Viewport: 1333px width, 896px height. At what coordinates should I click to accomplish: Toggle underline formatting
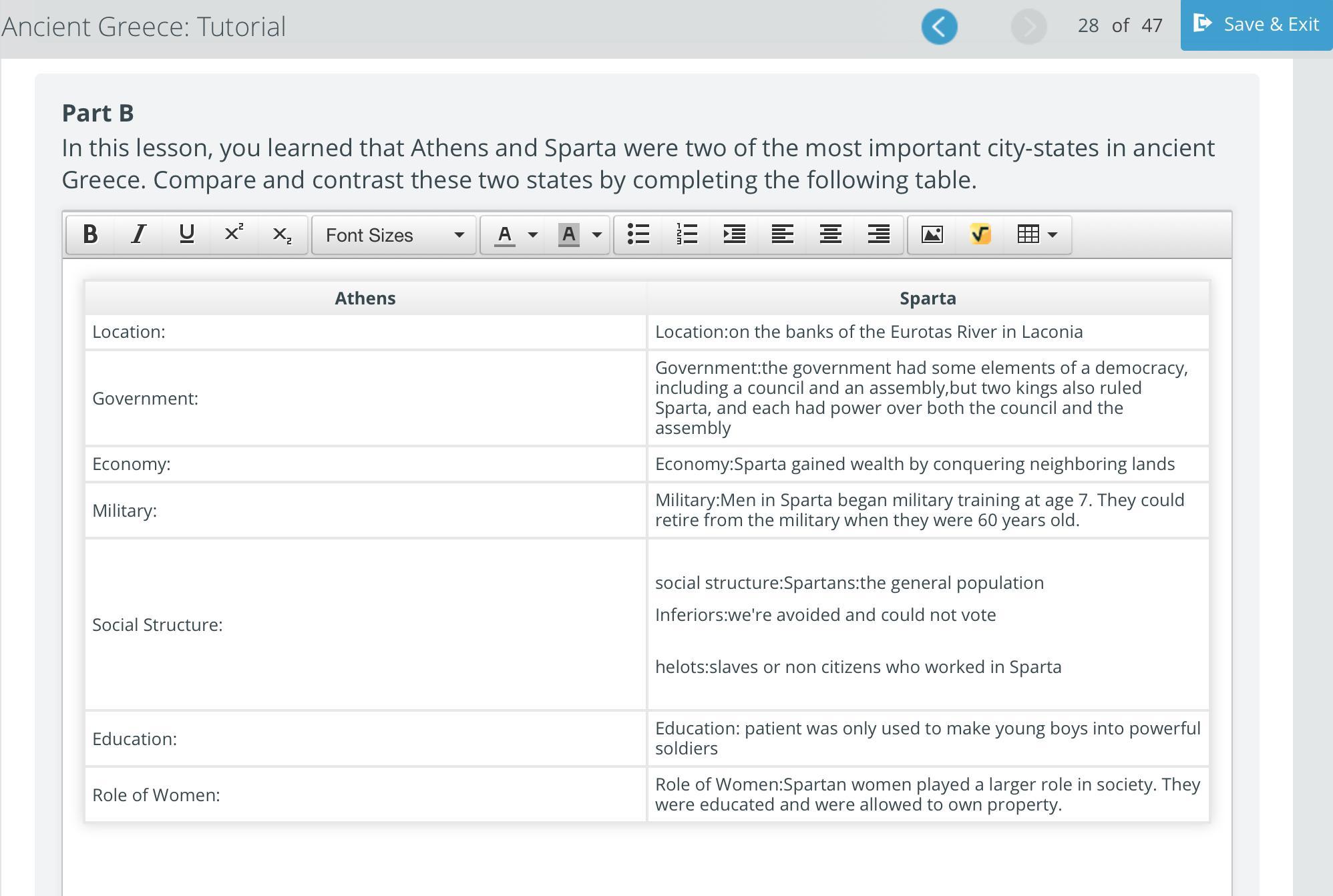[186, 234]
